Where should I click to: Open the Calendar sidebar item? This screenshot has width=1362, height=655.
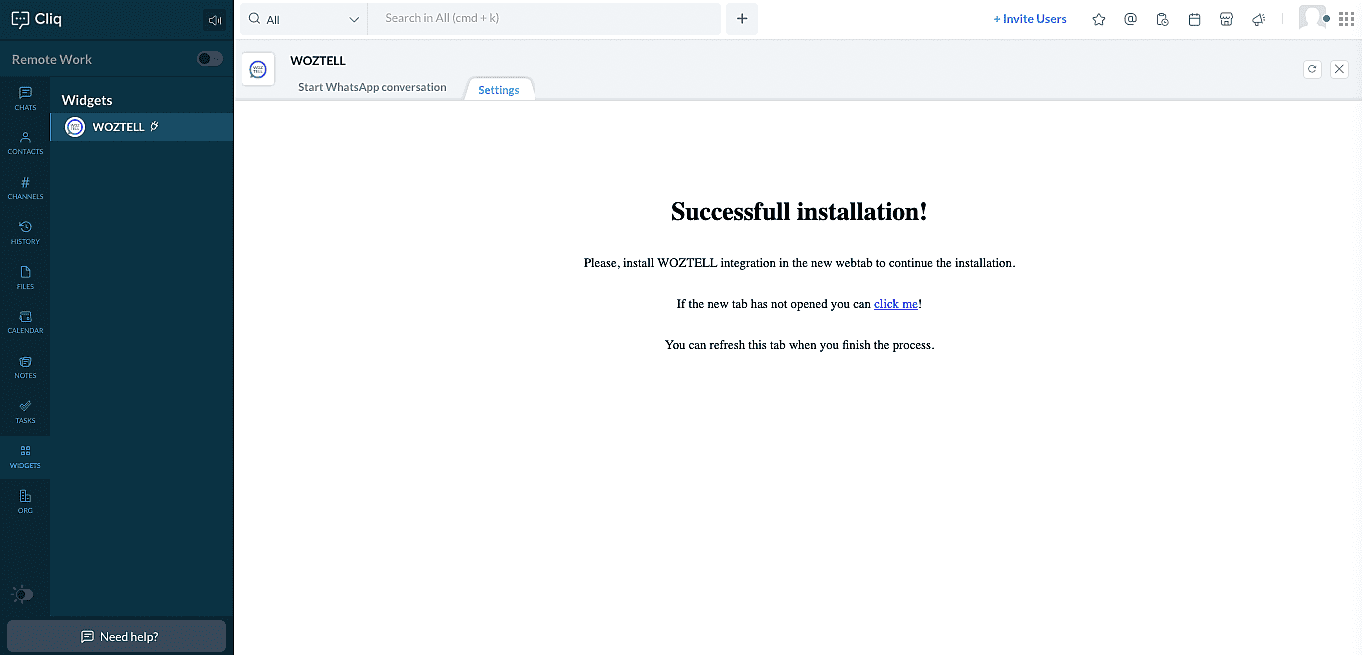(x=25, y=322)
